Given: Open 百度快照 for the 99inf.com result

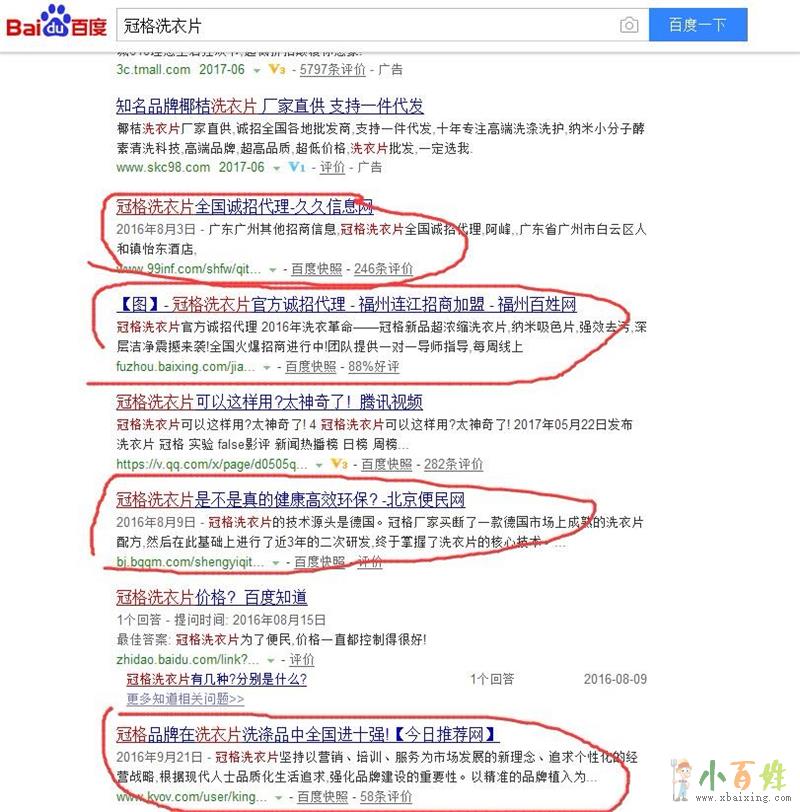Looking at the screenshot, I should click(316, 269).
